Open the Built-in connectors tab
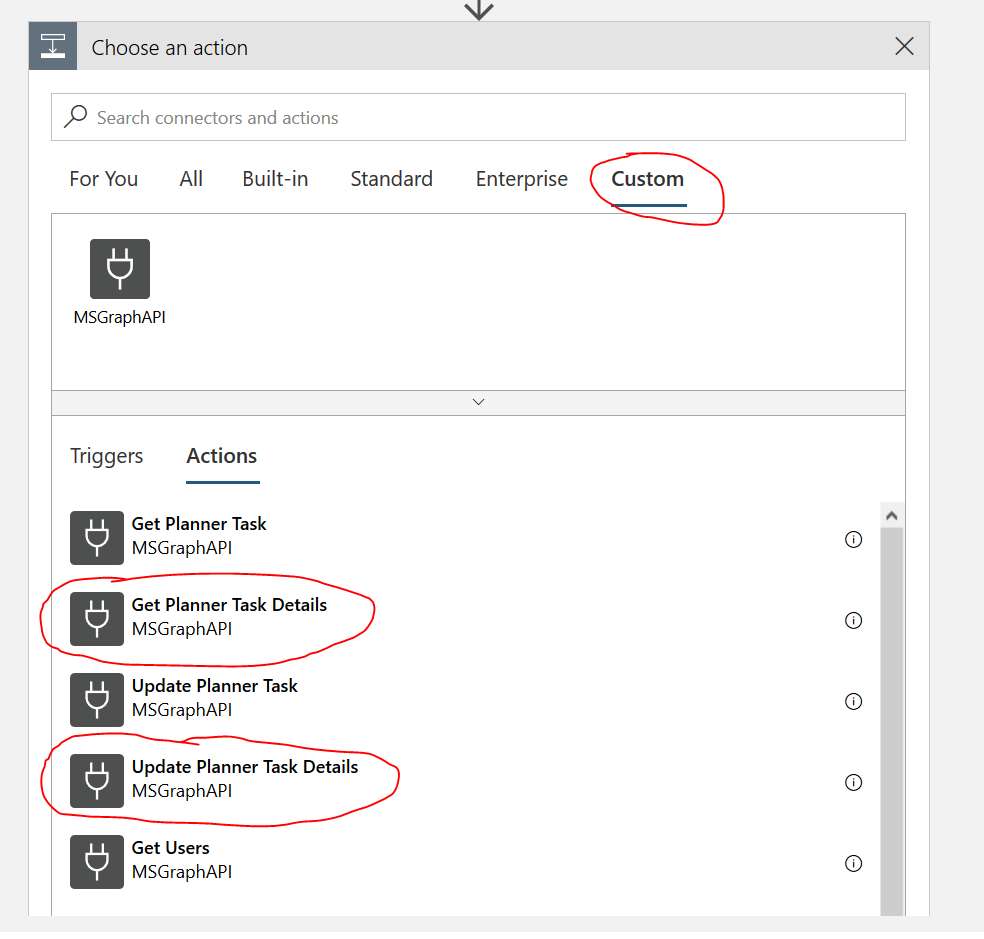 pyautogui.click(x=275, y=180)
